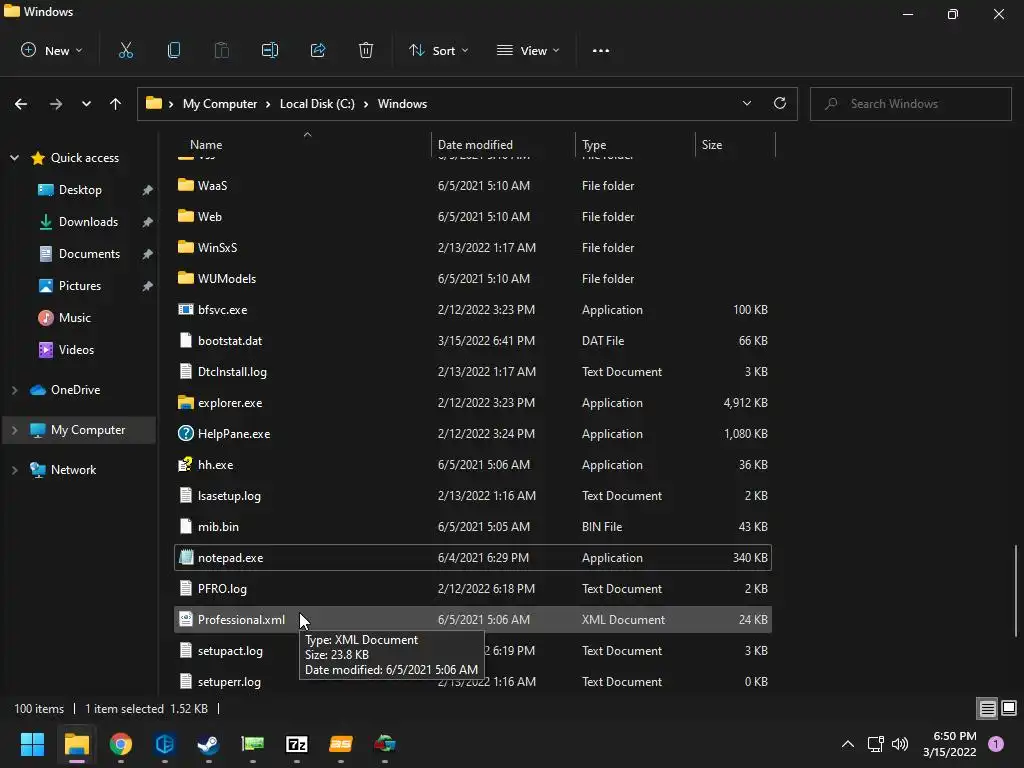Image resolution: width=1024 pixels, height=768 pixels.
Task: Select the WinSxS folder
Action: pos(473,248)
